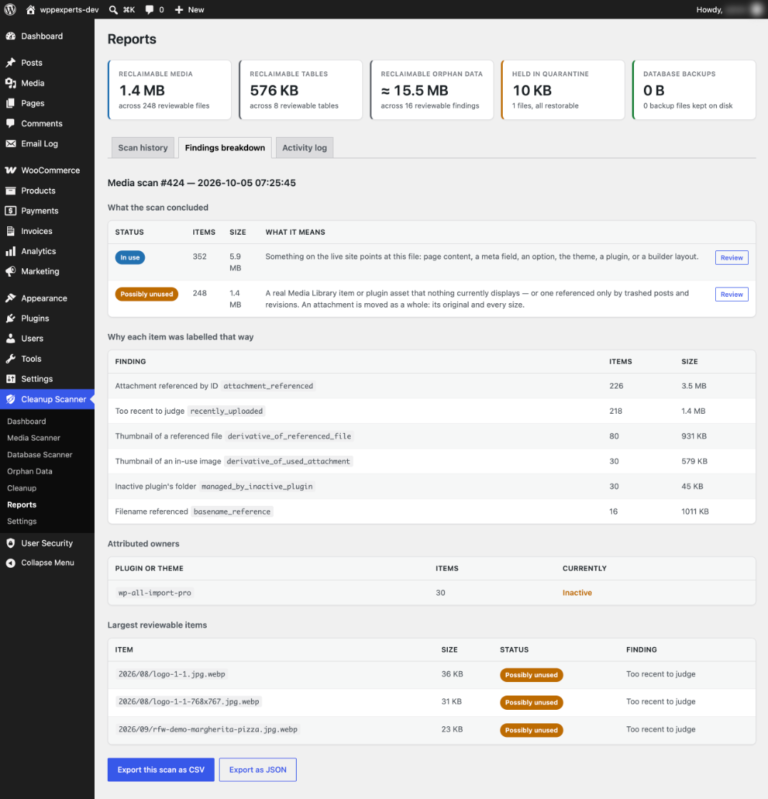The width and height of the screenshot is (768, 799).
Task: Click the WordPress logo icon in admin bar
Action: 10,10
